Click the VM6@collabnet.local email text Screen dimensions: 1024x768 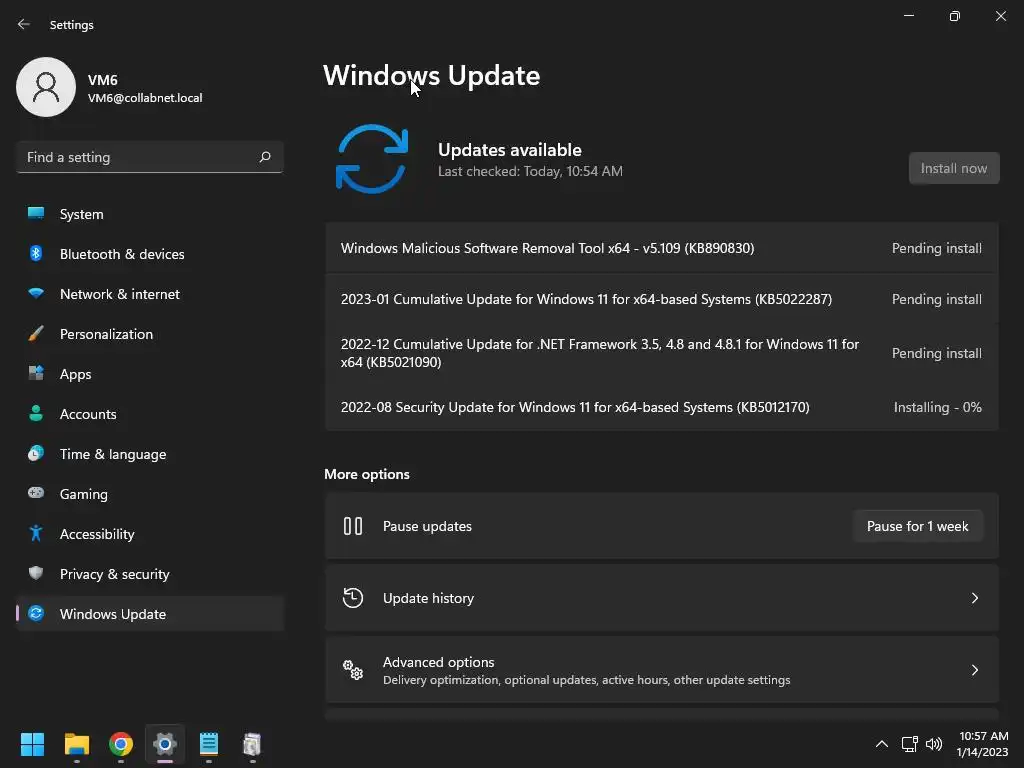145,98
